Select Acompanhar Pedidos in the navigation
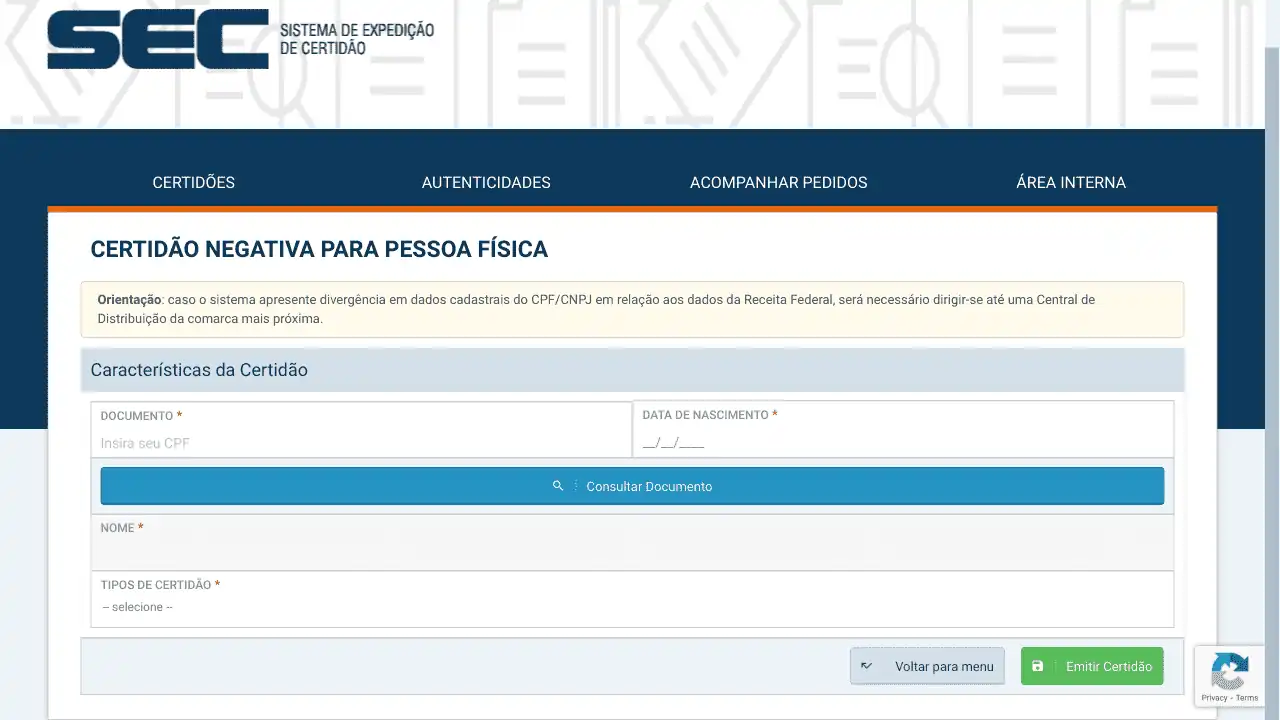 click(778, 182)
